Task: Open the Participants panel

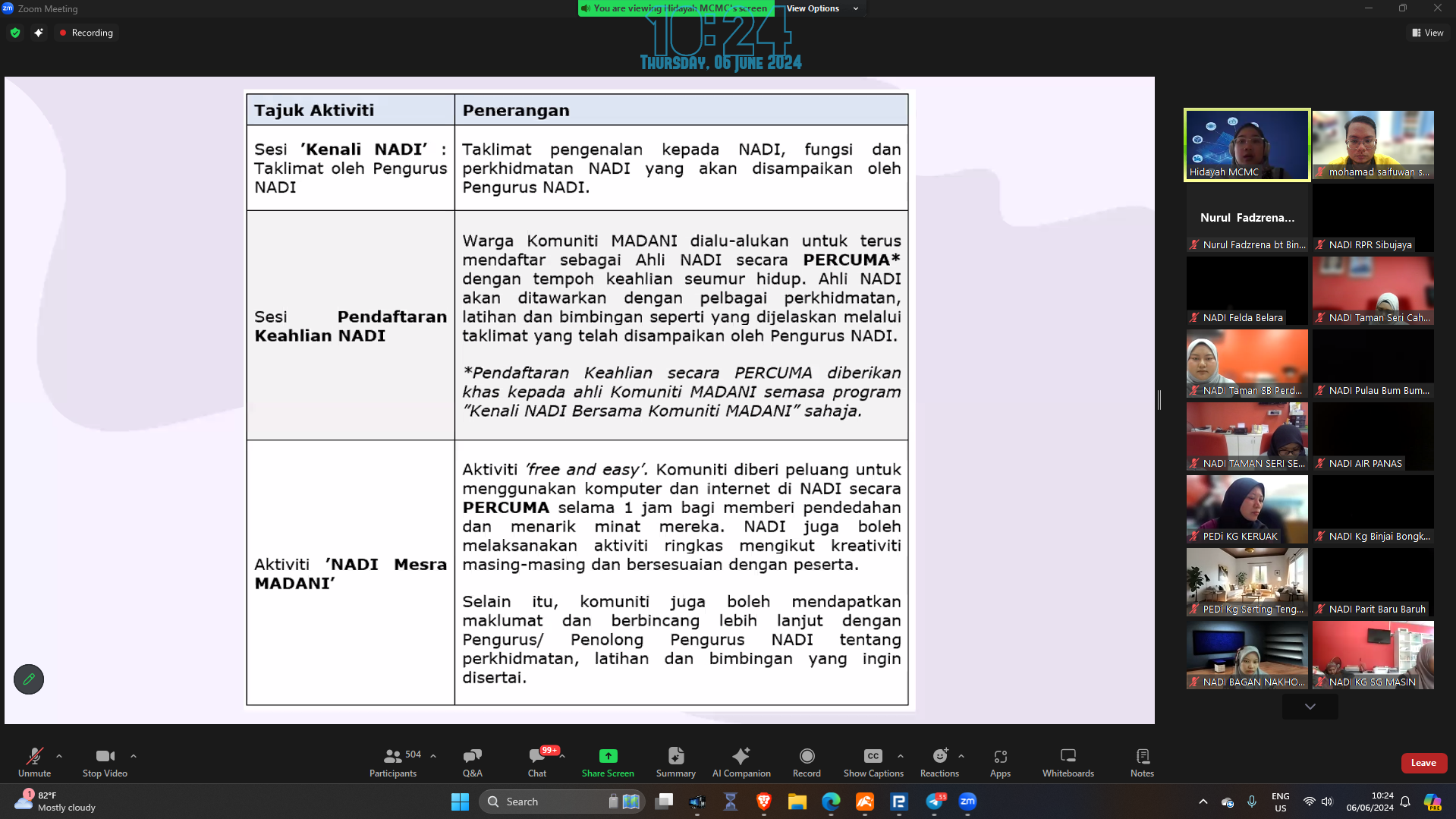Action: click(393, 762)
